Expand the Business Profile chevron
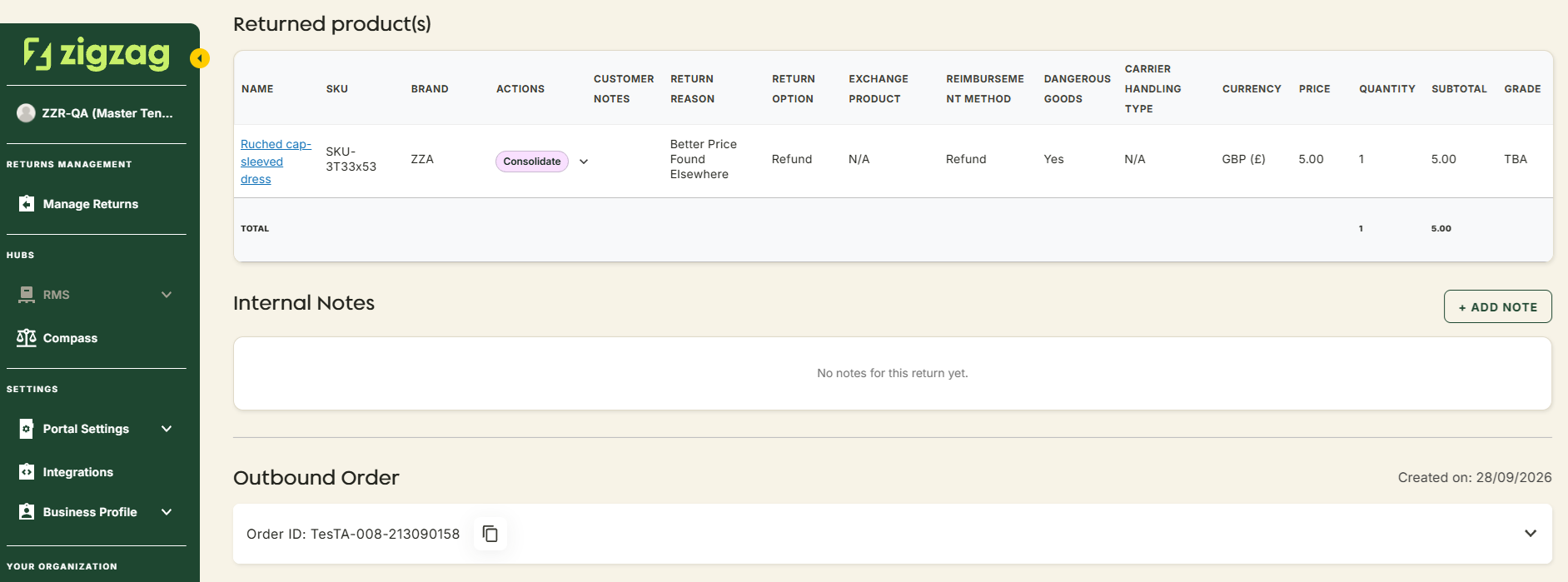 167,512
